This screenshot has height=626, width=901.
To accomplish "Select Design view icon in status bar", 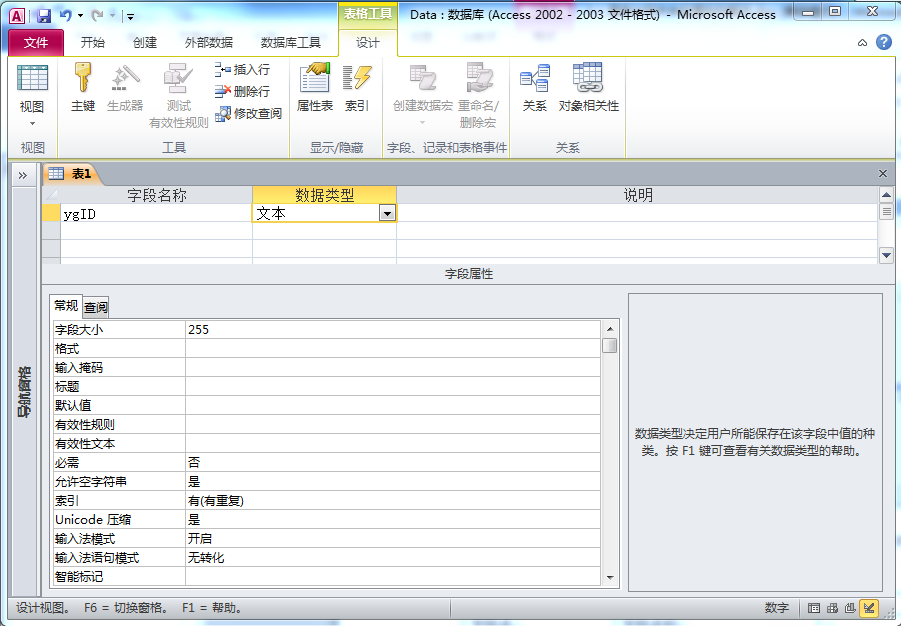I will click(869, 608).
